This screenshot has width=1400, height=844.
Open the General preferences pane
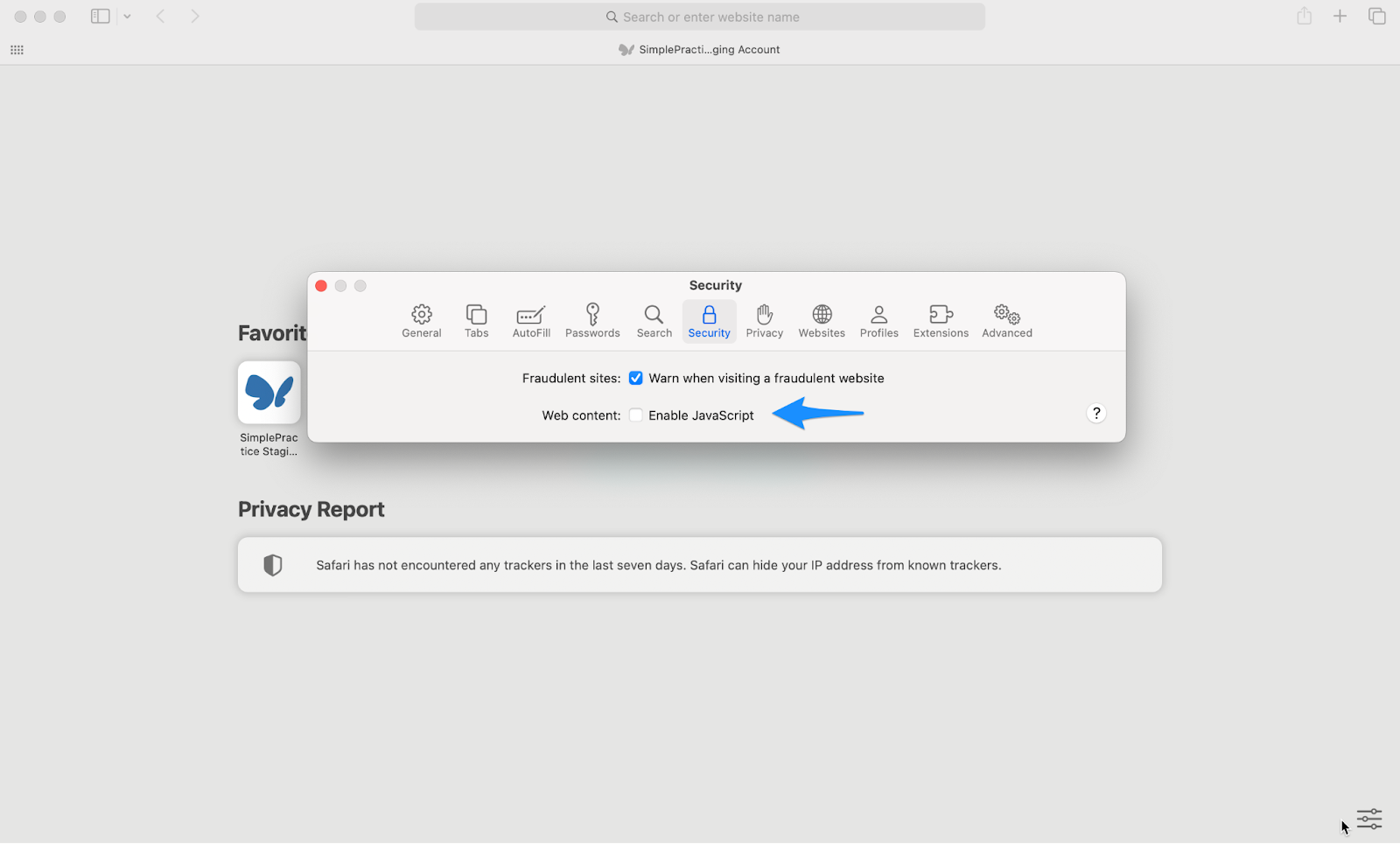421,321
